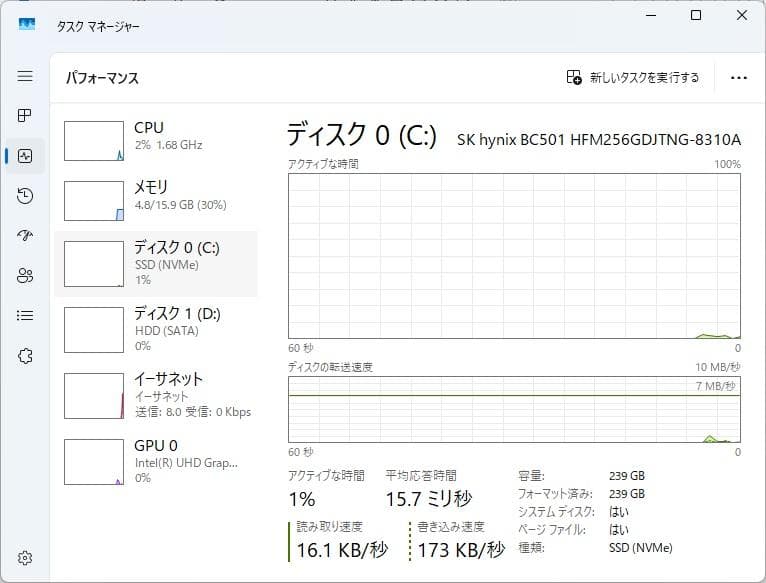Screen dimensions: 766x583
Task: Click the 読み取り速度 label
Action: tap(330, 527)
